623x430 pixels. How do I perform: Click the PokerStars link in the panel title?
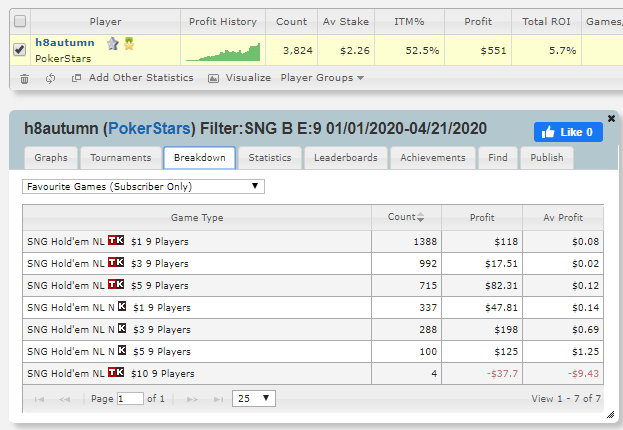tap(149, 129)
